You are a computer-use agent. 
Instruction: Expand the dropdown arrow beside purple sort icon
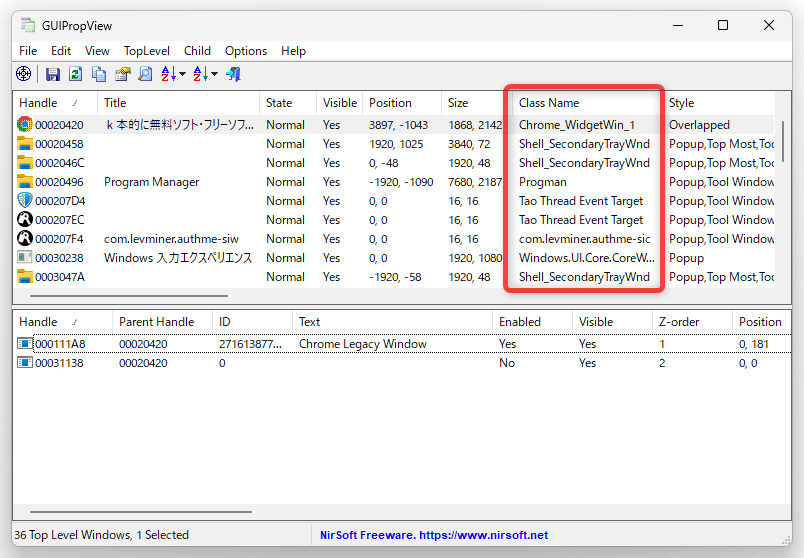pos(182,74)
